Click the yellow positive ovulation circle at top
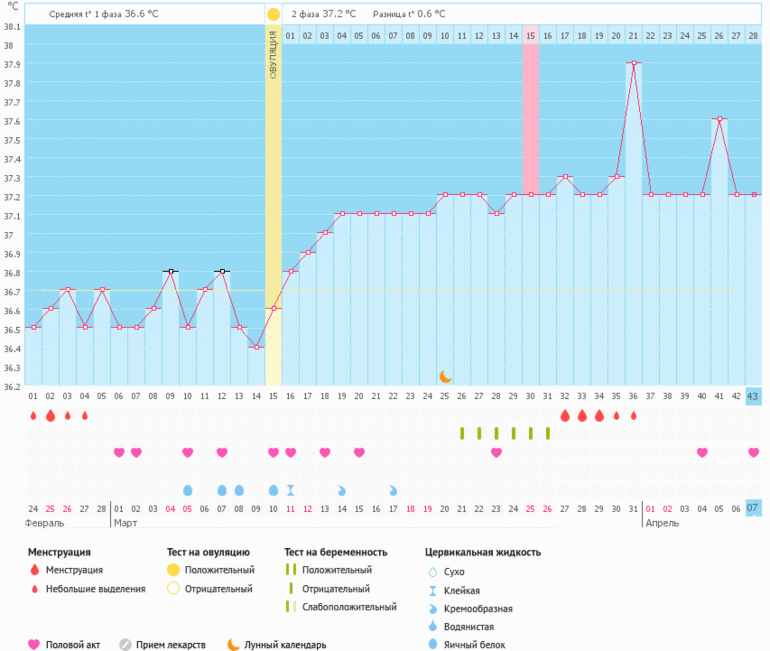The image size is (770, 651). pyautogui.click(x=273, y=15)
